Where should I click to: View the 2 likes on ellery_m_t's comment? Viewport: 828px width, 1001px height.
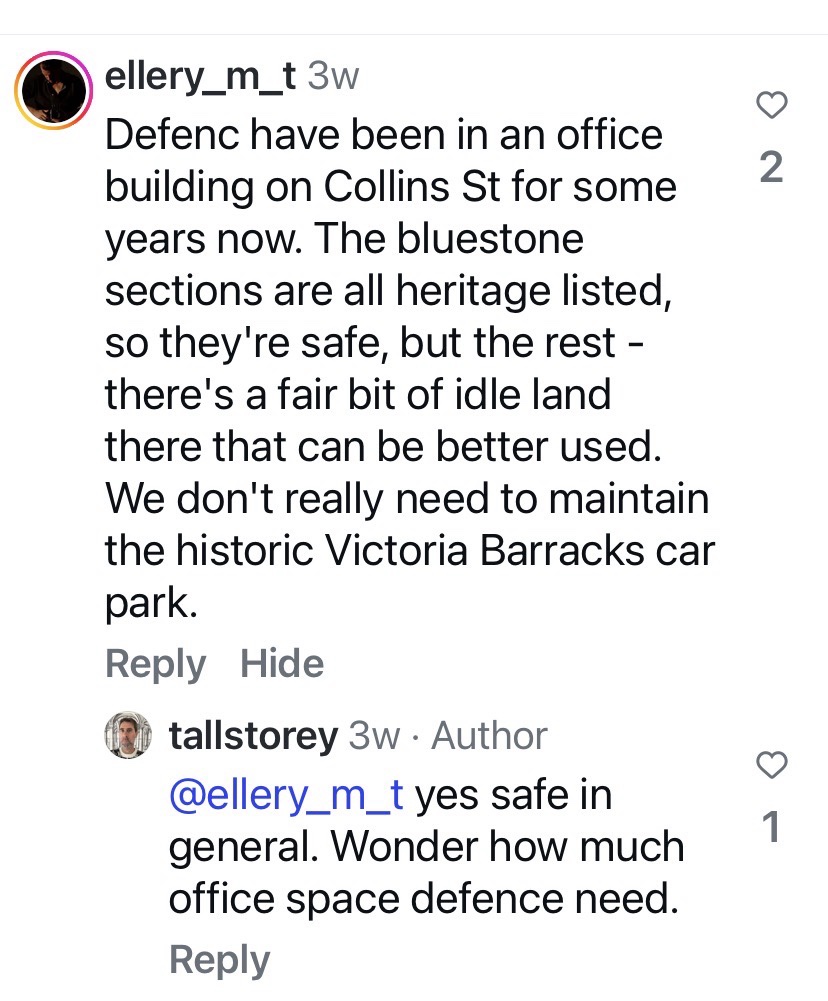(x=771, y=167)
